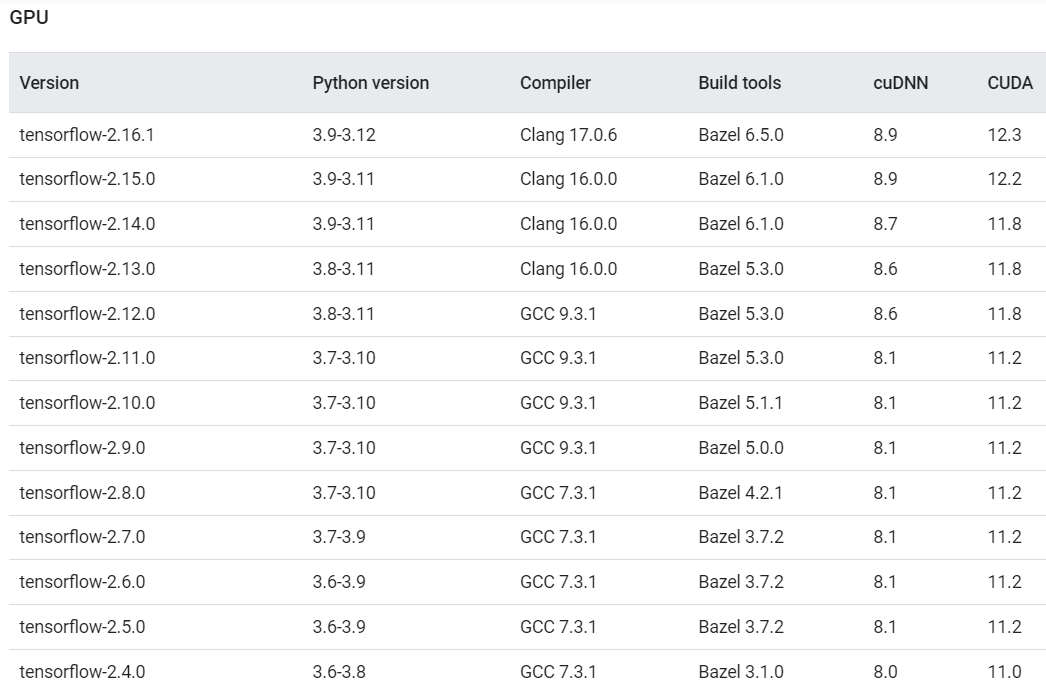Click the CUDA 12.3 value
Viewport: 1046px width, 683px height.
pos(1004,135)
